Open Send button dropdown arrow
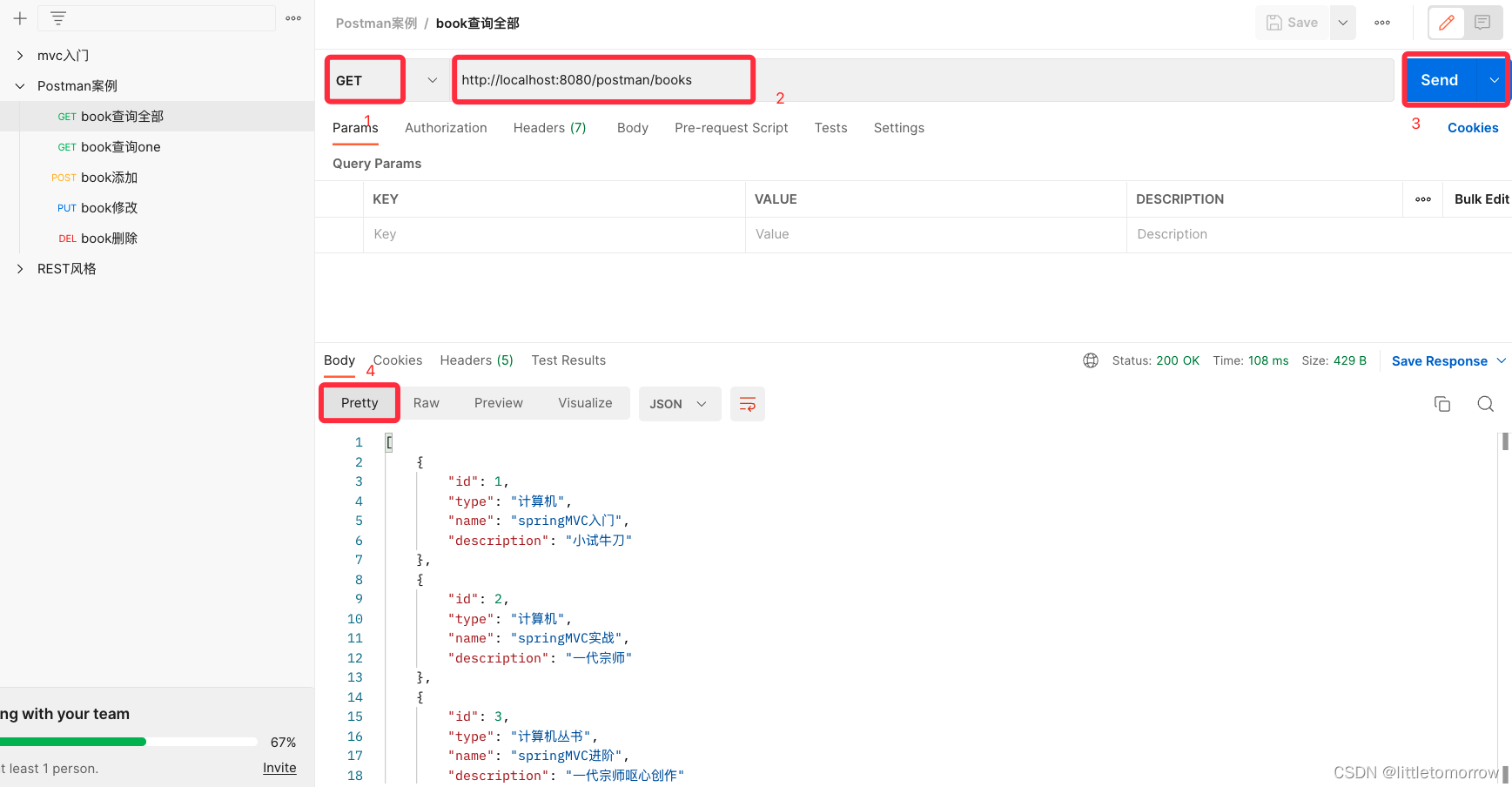The height and width of the screenshot is (787, 1512). pos(1495,80)
